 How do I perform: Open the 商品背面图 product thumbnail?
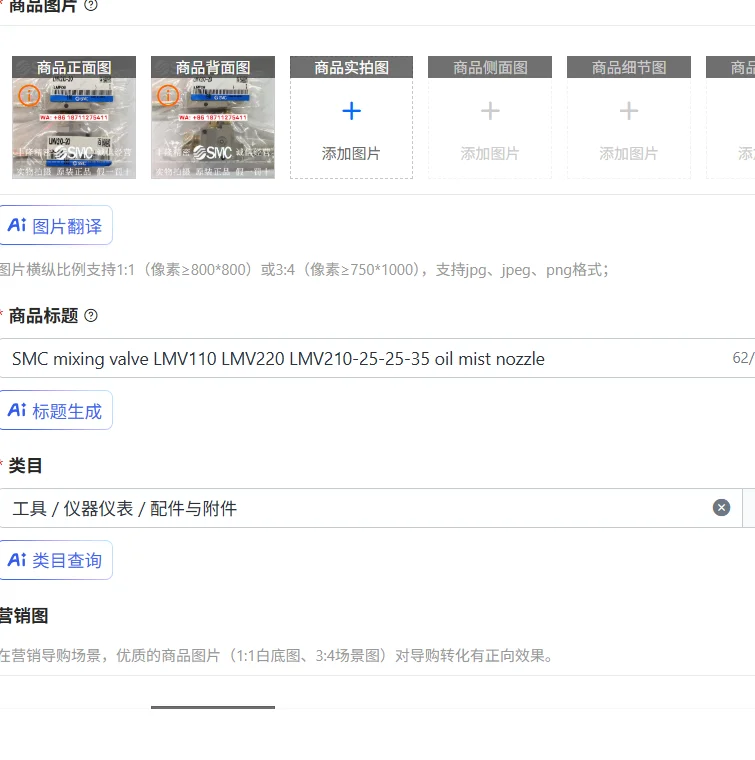tap(213, 117)
